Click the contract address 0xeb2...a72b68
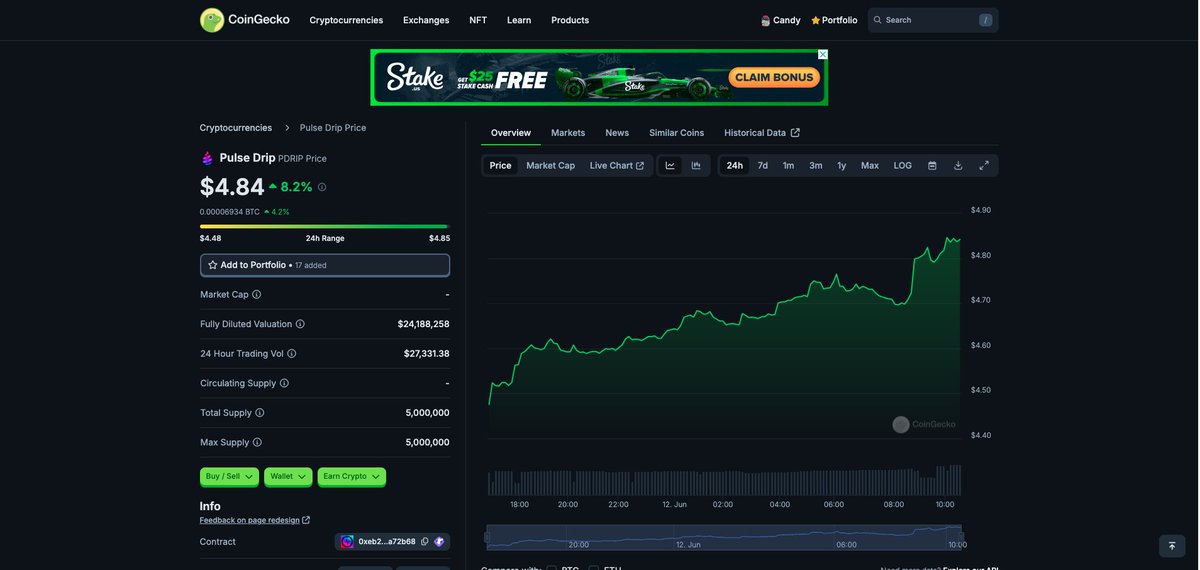 point(387,542)
